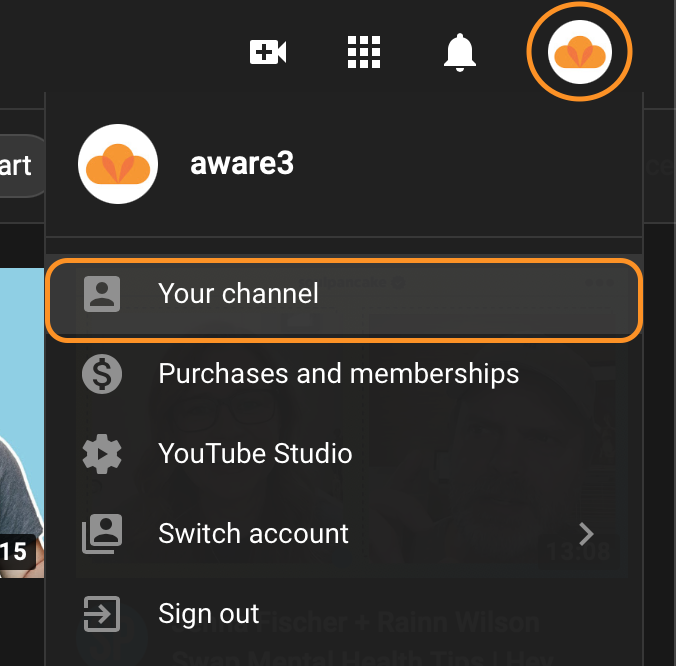
Task: Expand Switch account chevron arrow
Action: click(x=586, y=534)
